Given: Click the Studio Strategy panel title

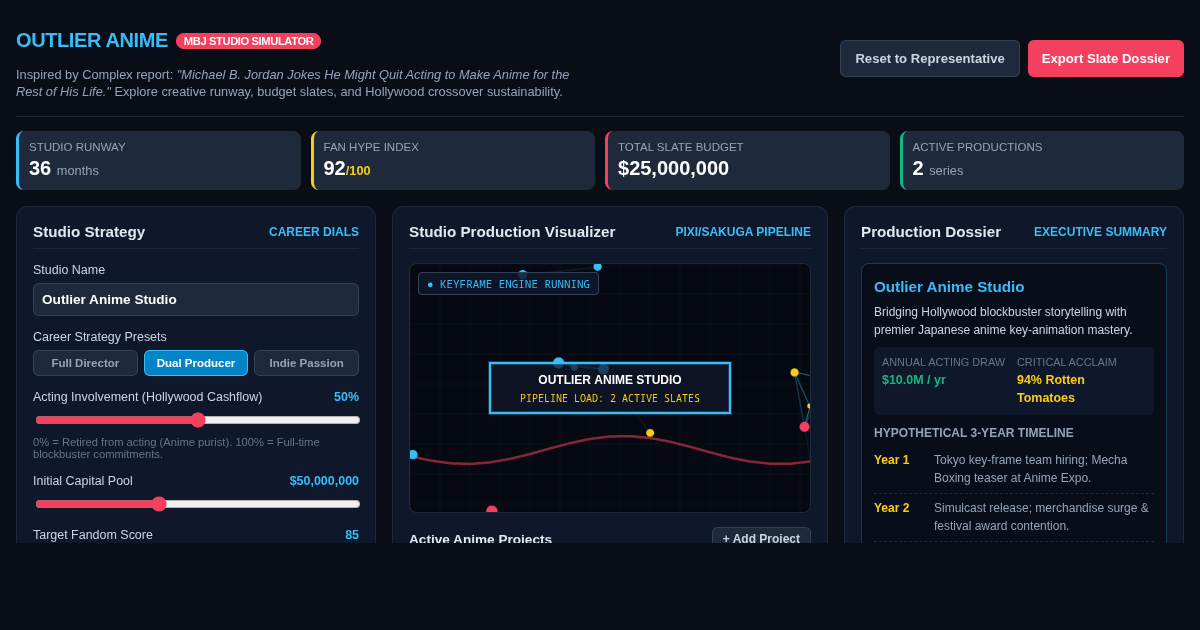Looking at the screenshot, I should click(89, 232).
